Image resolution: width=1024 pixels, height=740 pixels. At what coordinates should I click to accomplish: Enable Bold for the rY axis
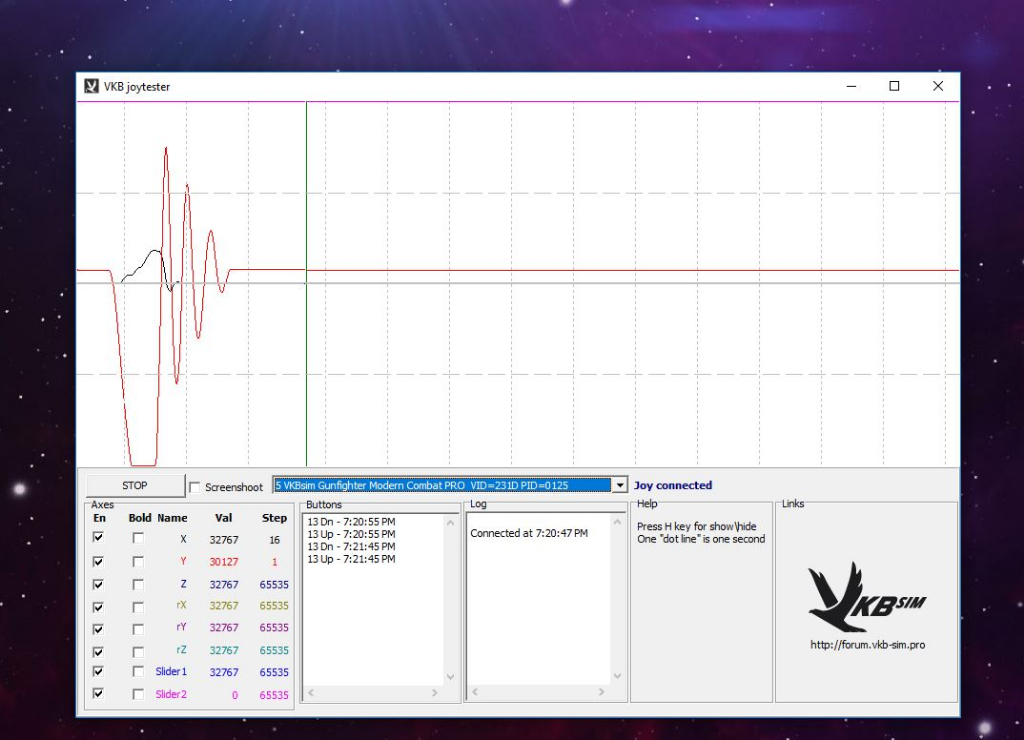(x=138, y=629)
